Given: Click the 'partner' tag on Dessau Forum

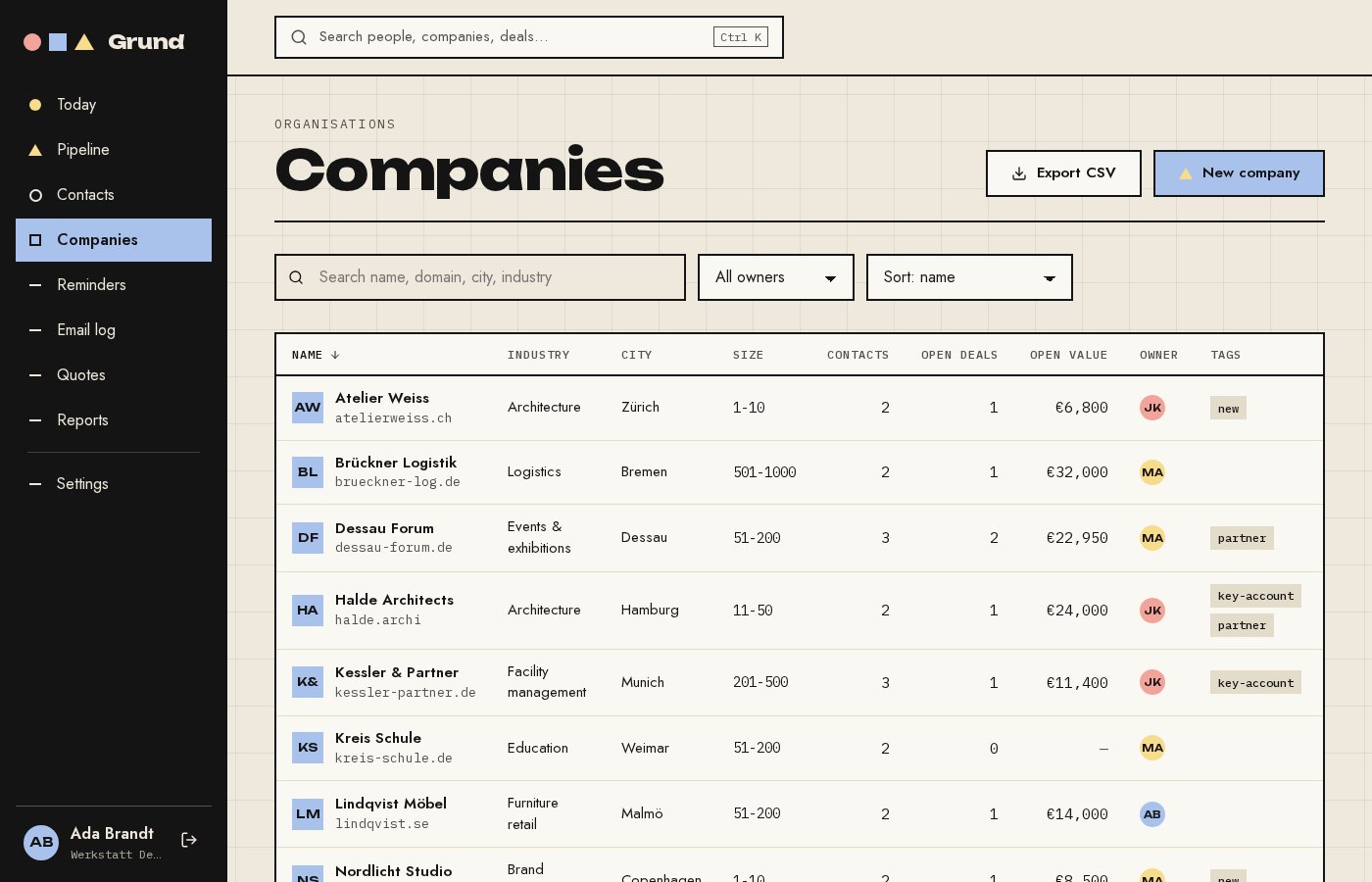Looking at the screenshot, I should (1242, 538).
